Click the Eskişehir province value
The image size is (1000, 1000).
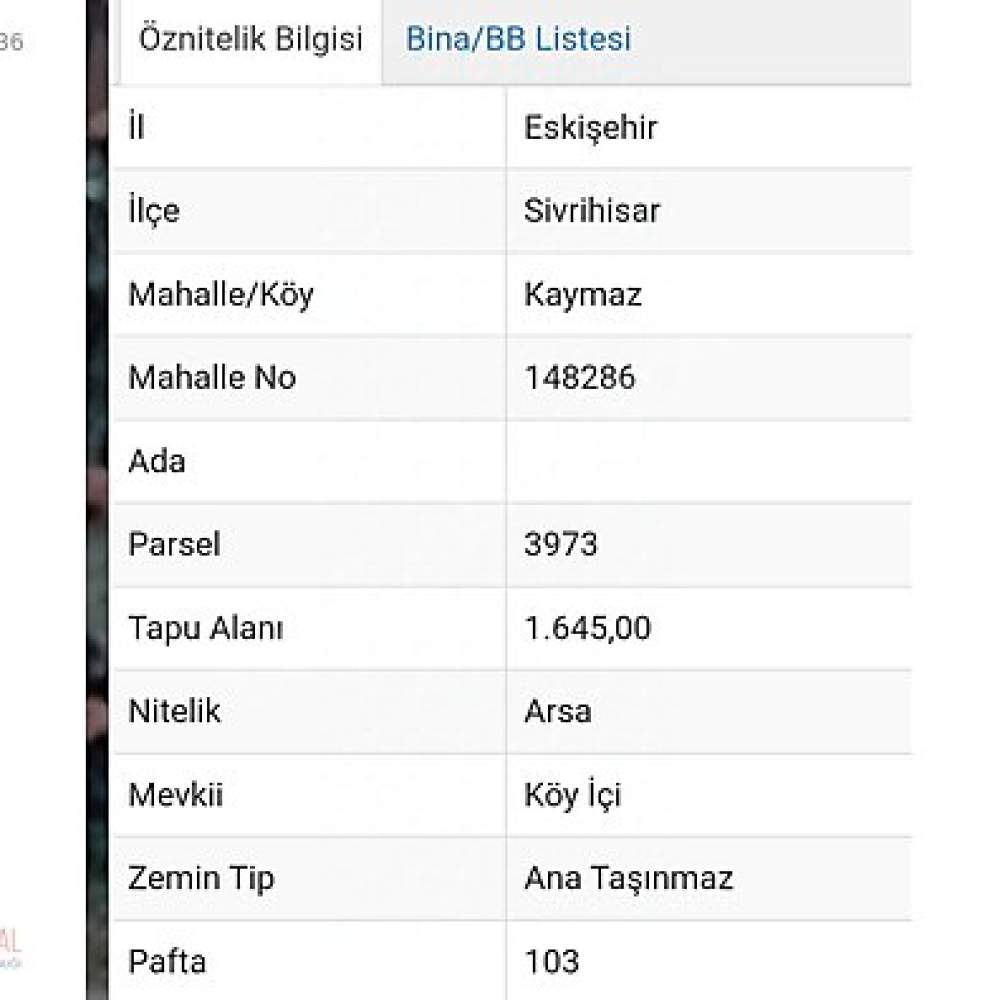click(590, 128)
